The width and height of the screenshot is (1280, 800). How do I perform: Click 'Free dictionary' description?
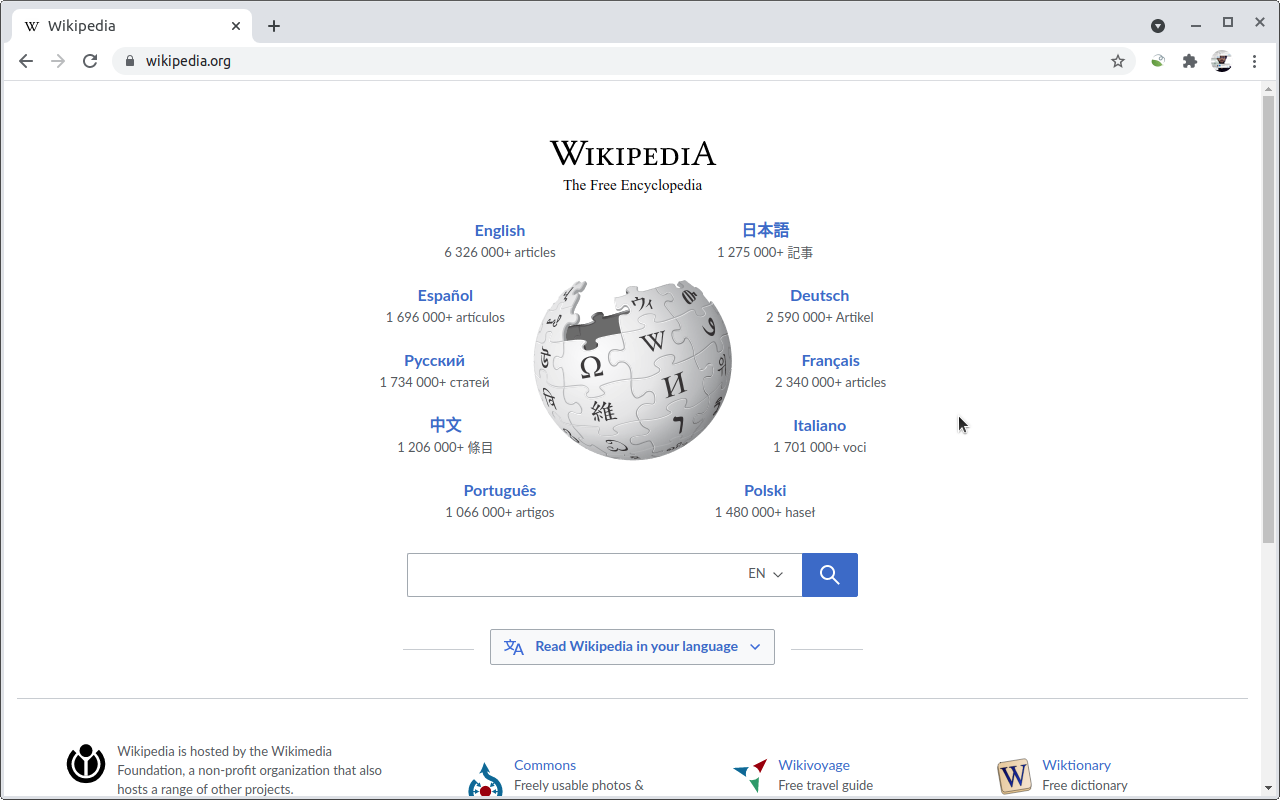tap(1084, 786)
